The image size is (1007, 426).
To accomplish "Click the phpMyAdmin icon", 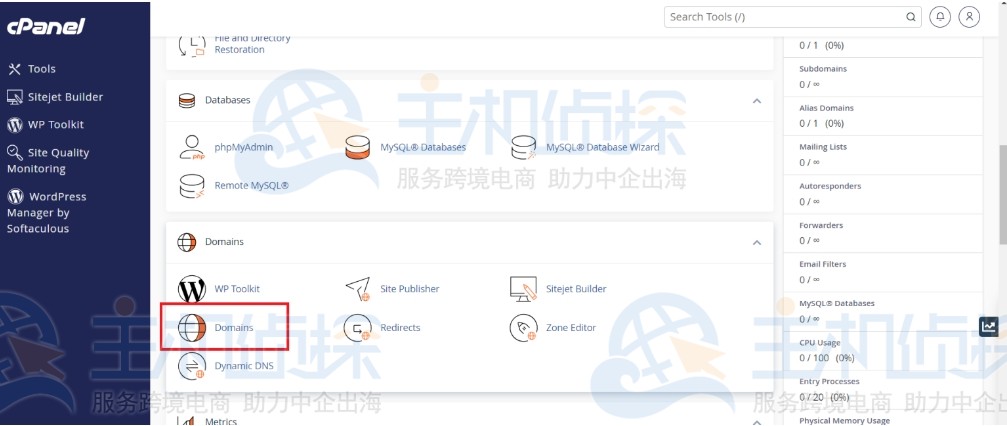I will pyautogui.click(x=191, y=148).
